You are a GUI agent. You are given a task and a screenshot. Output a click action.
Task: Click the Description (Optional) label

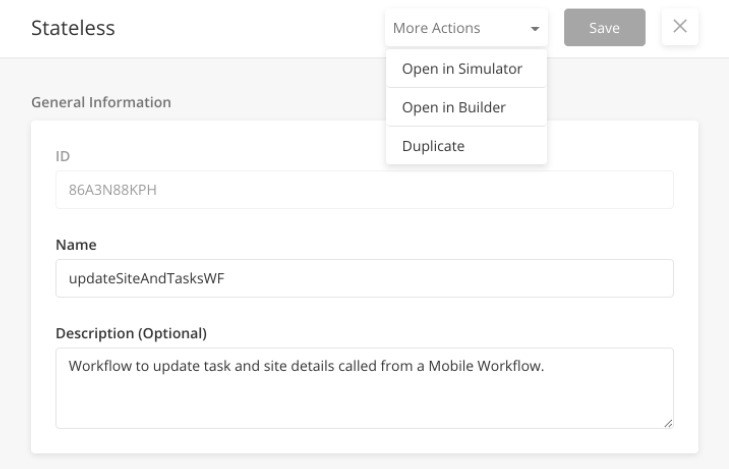131,333
